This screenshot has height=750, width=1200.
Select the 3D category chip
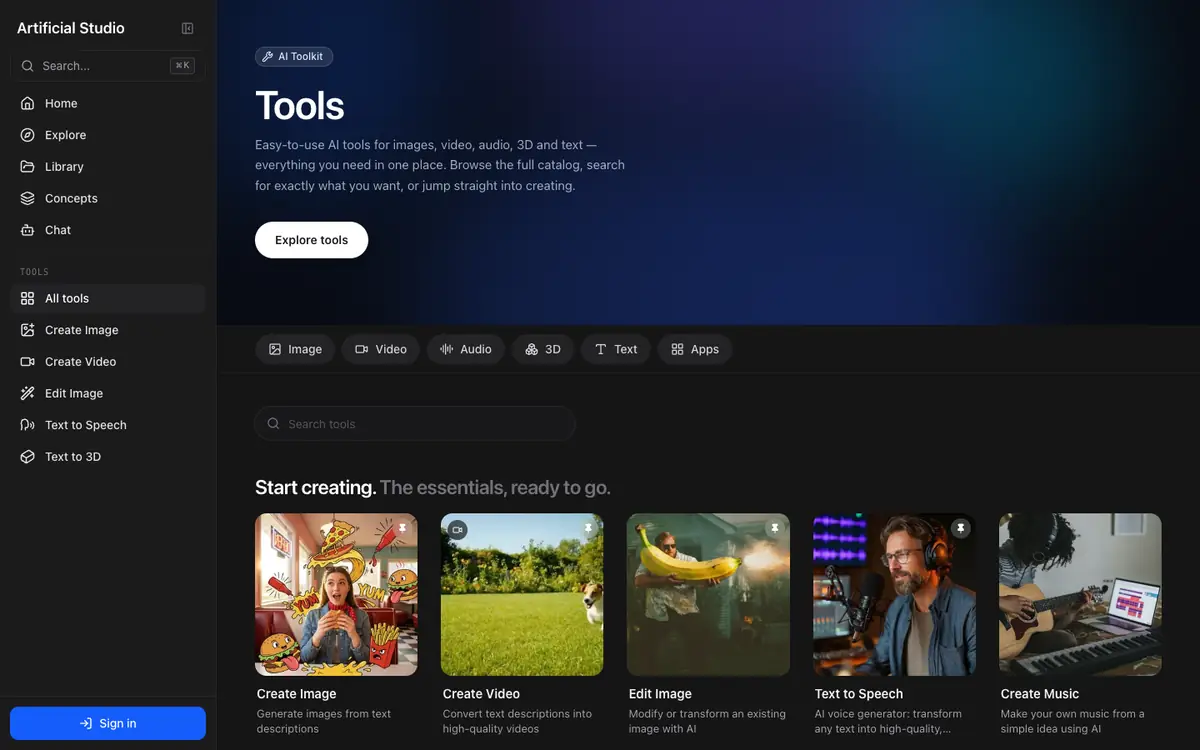(543, 349)
